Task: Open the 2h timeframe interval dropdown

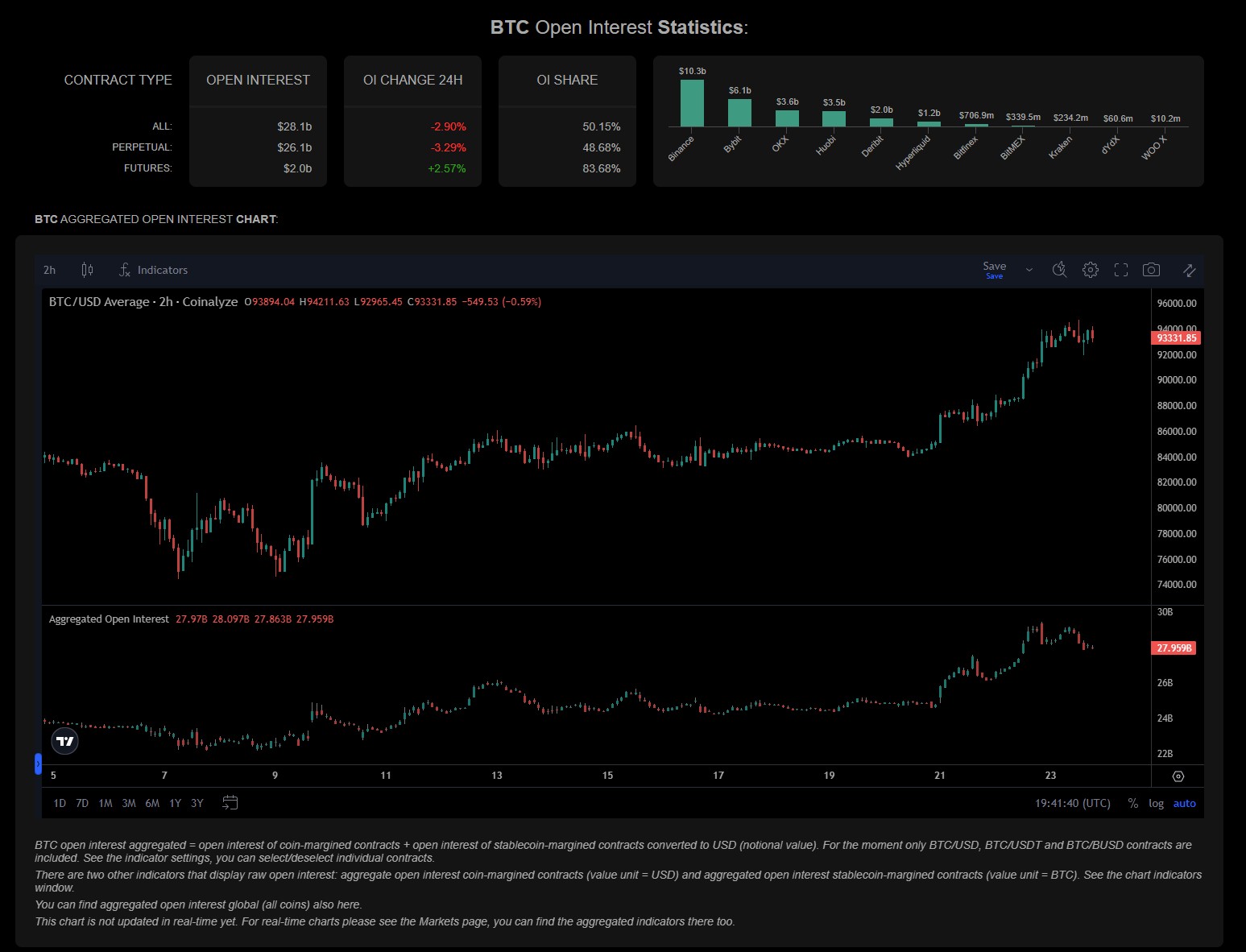Action: (x=50, y=270)
